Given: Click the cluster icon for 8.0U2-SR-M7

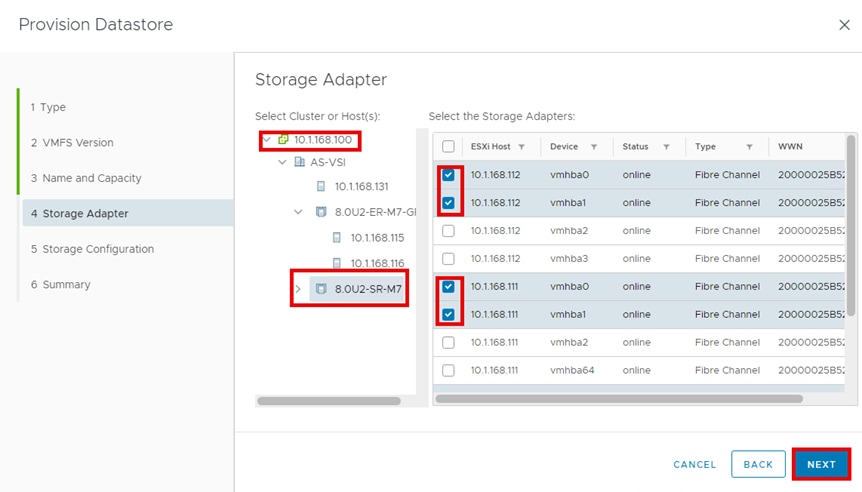Looking at the screenshot, I should click(321, 290).
